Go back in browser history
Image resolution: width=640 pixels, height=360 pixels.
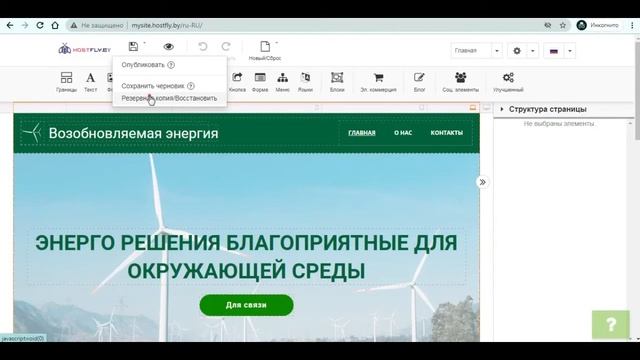(x=10, y=25)
